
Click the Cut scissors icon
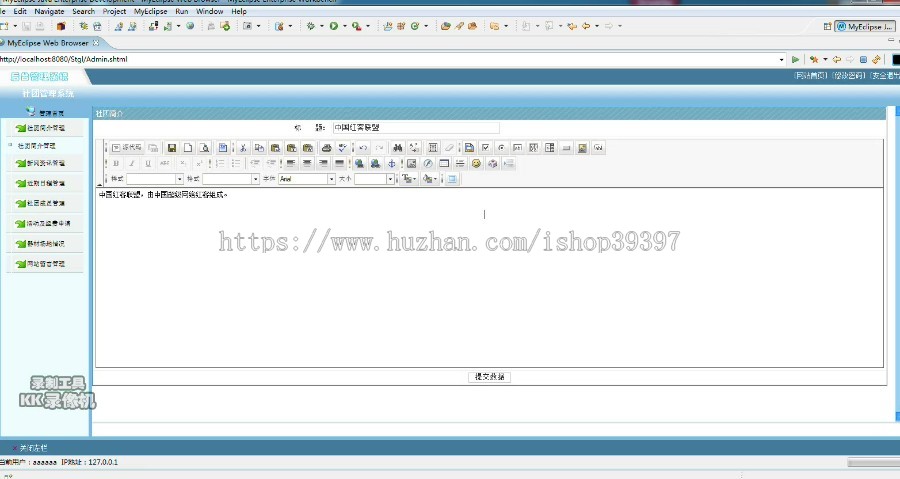click(x=243, y=148)
